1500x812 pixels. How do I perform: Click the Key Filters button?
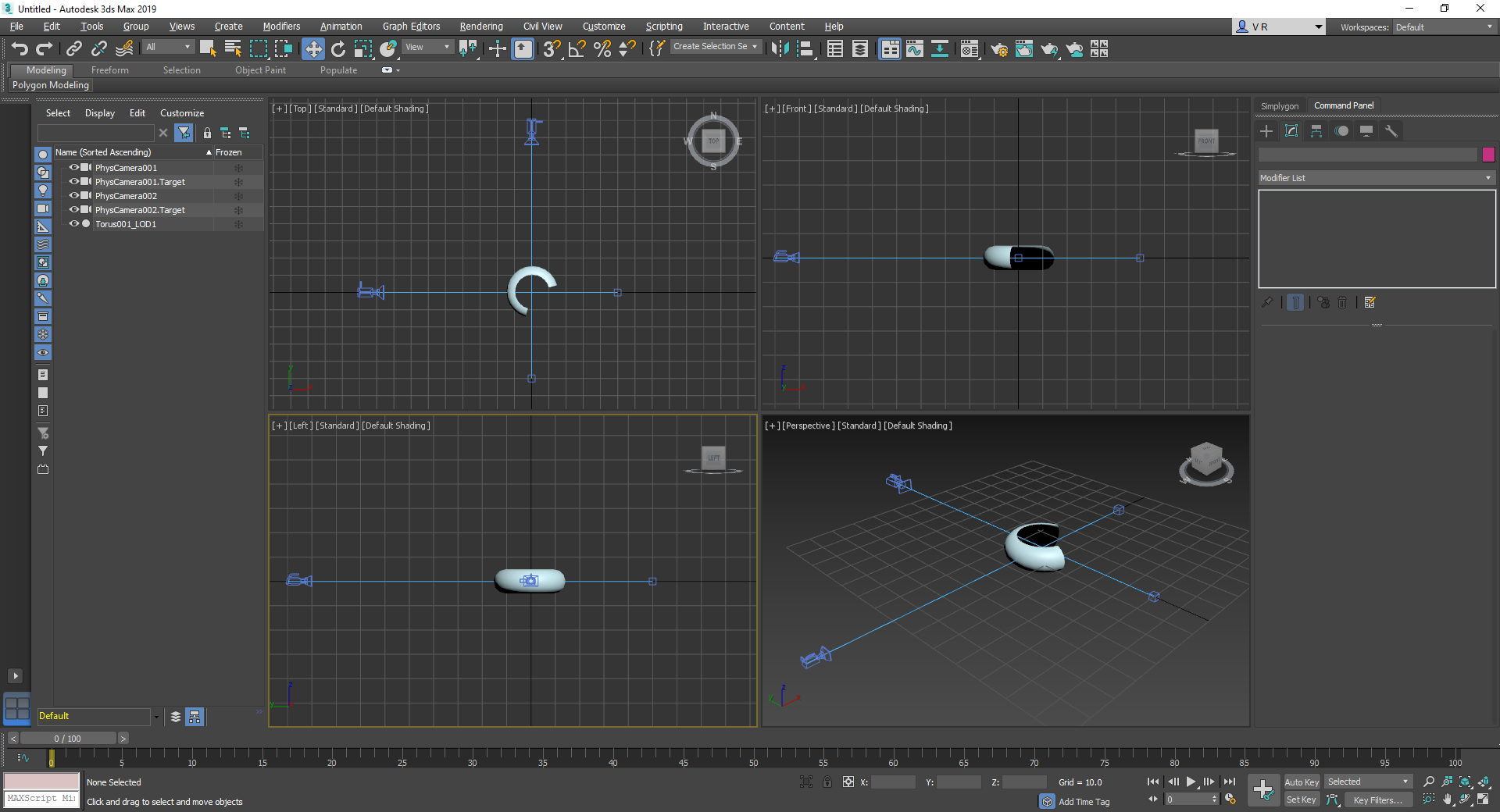click(x=1377, y=800)
